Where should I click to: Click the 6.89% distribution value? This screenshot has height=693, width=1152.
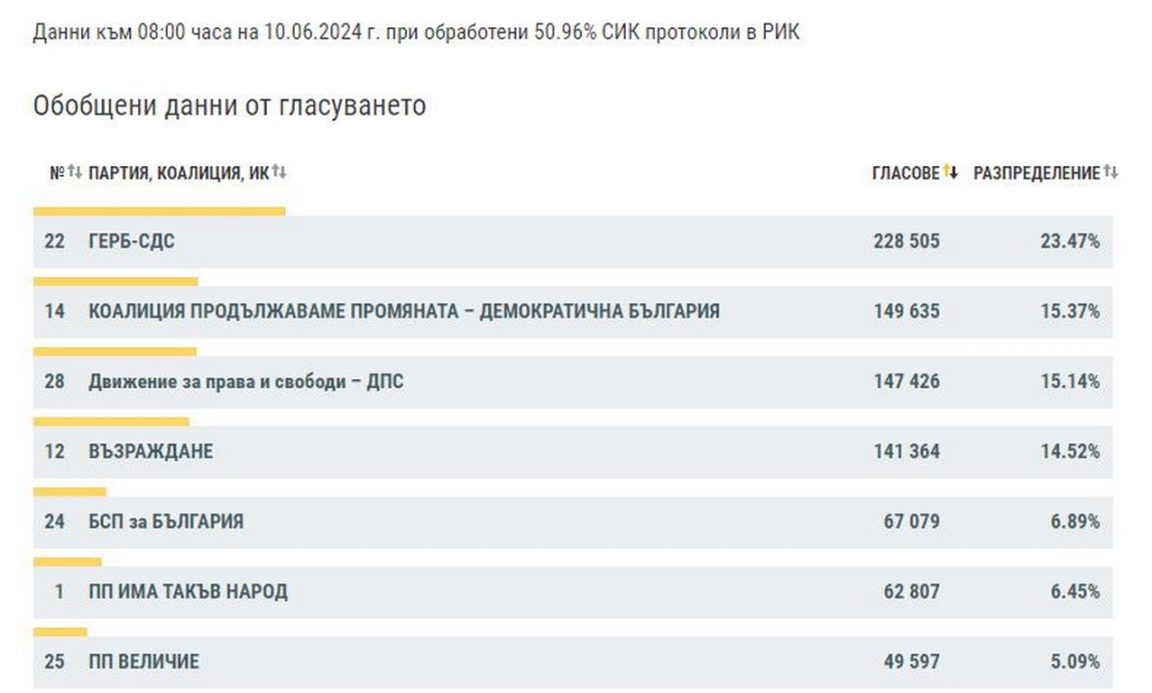(x=1075, y=521)
